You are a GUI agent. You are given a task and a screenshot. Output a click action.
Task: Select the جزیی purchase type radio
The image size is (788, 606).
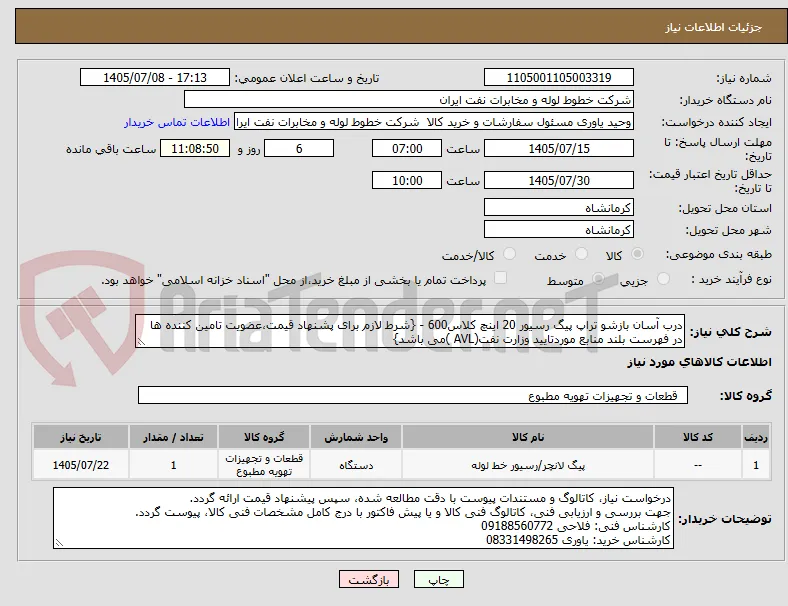663,278
